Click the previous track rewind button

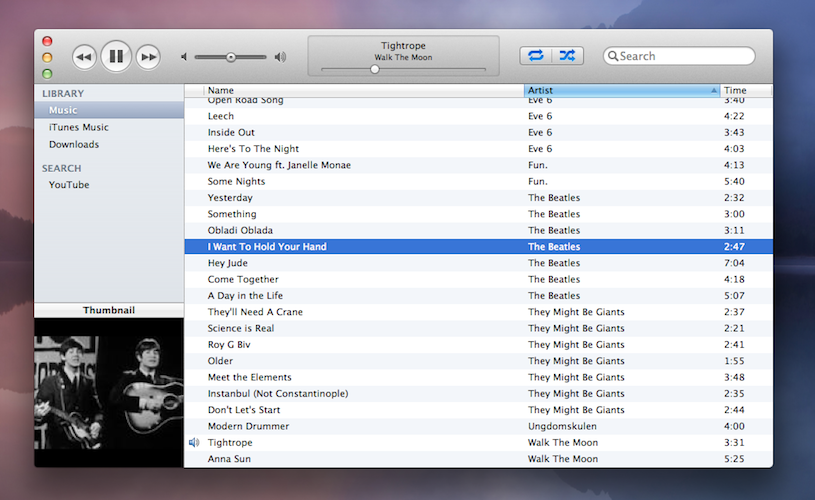coord(84,57)
